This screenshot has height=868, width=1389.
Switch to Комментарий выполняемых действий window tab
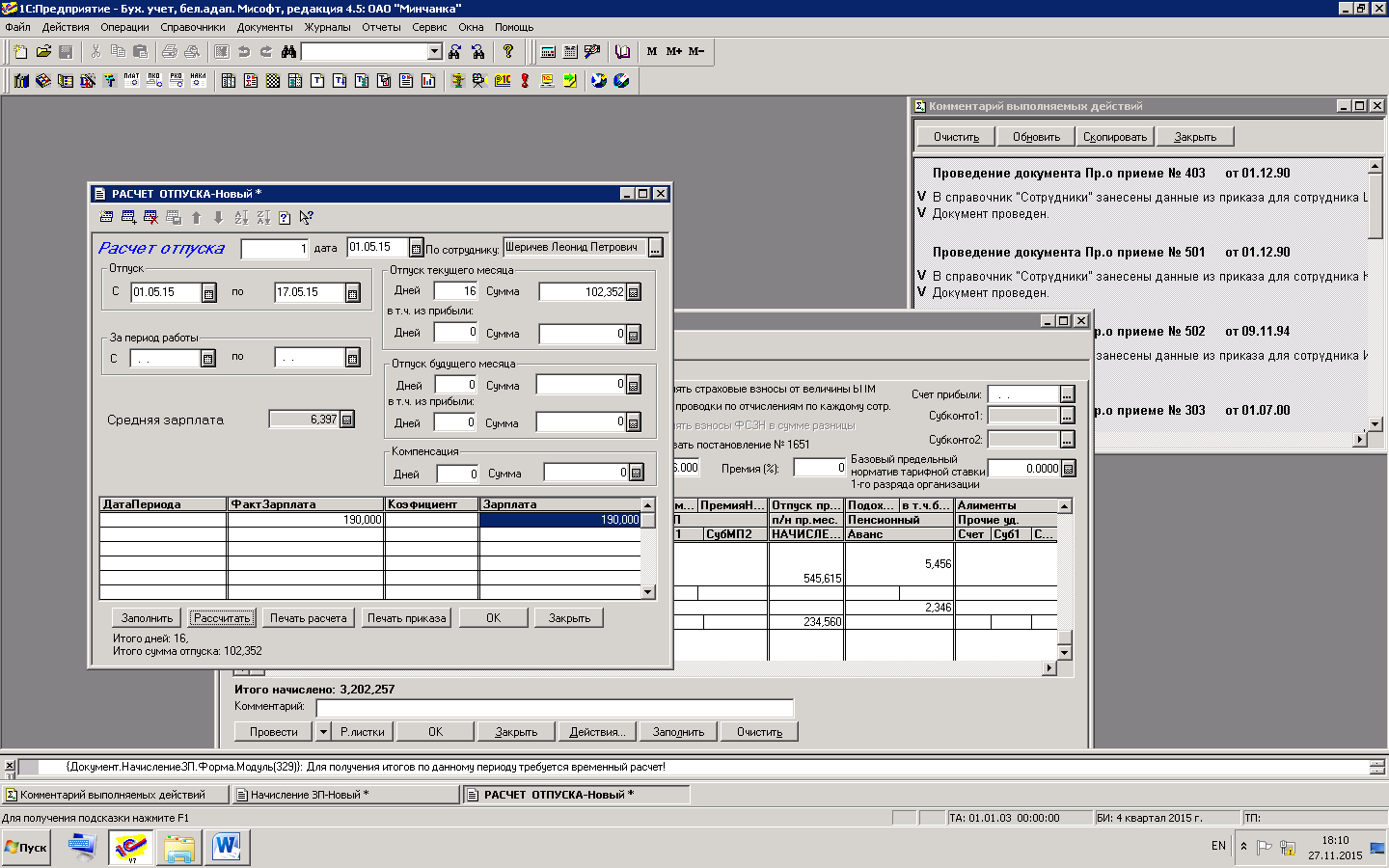pyautogui.click(x=115, y=795)
